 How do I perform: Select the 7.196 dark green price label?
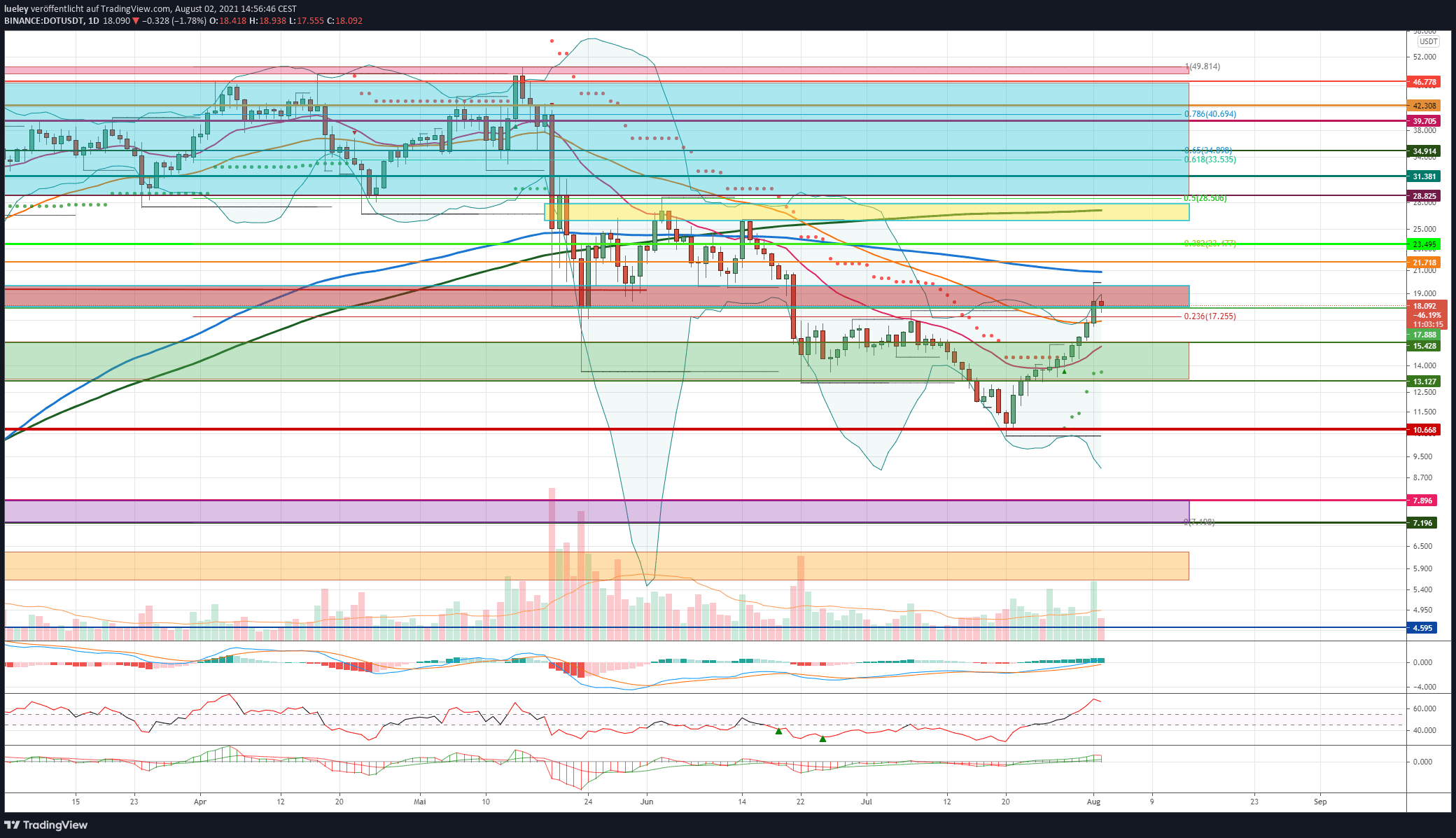[x=1422, y=523]
